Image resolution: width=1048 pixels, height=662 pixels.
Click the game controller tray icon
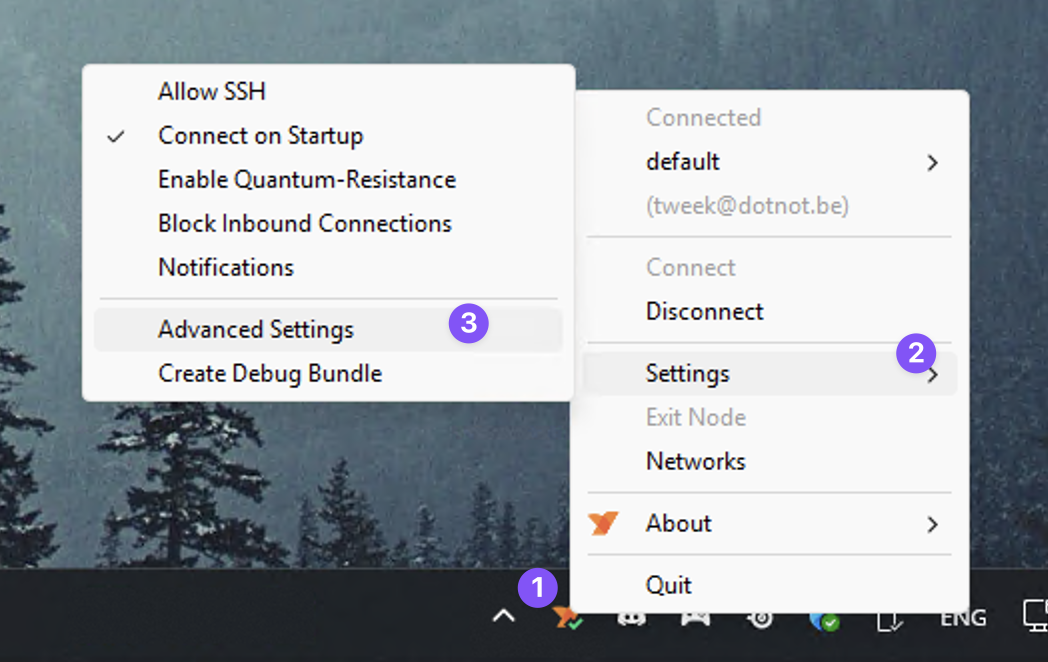(695, 617)
